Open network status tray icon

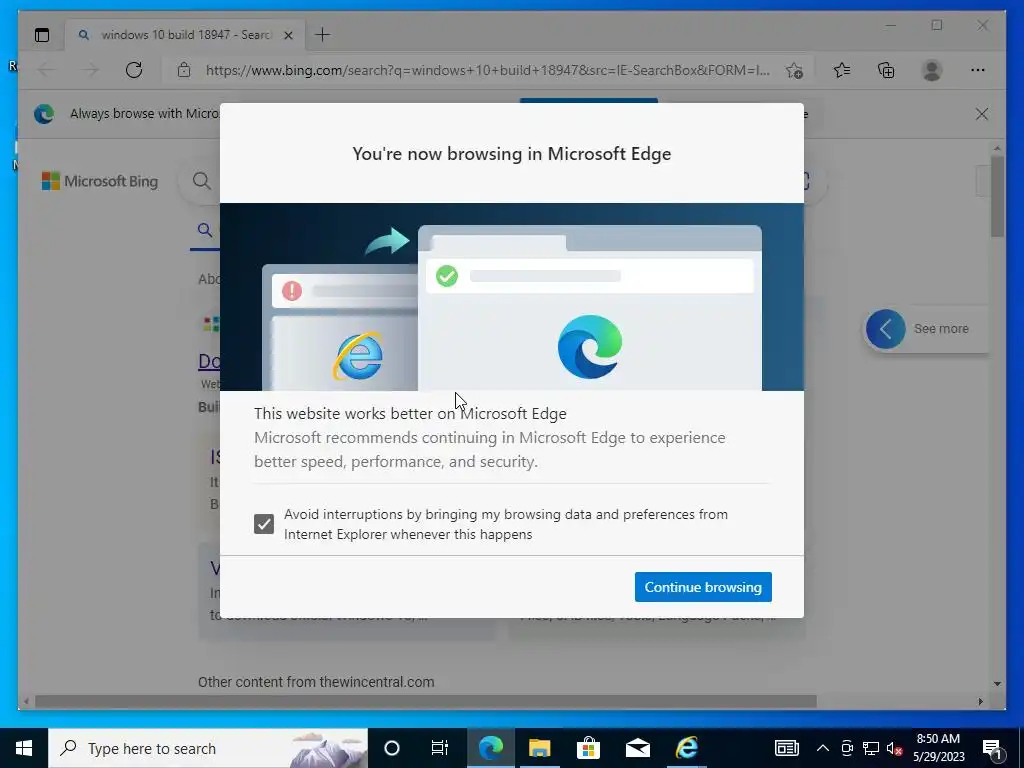[871, 748]
